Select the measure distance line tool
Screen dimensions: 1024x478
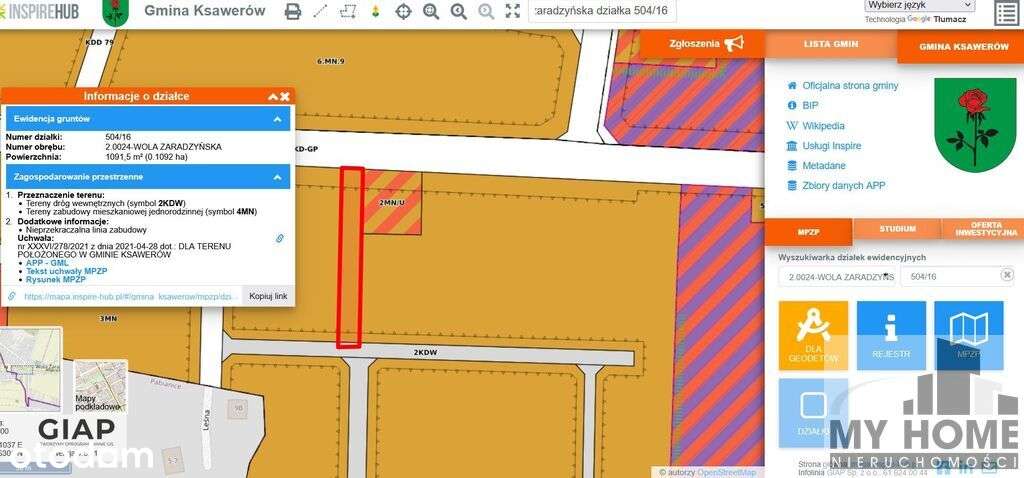pos(320,11)
